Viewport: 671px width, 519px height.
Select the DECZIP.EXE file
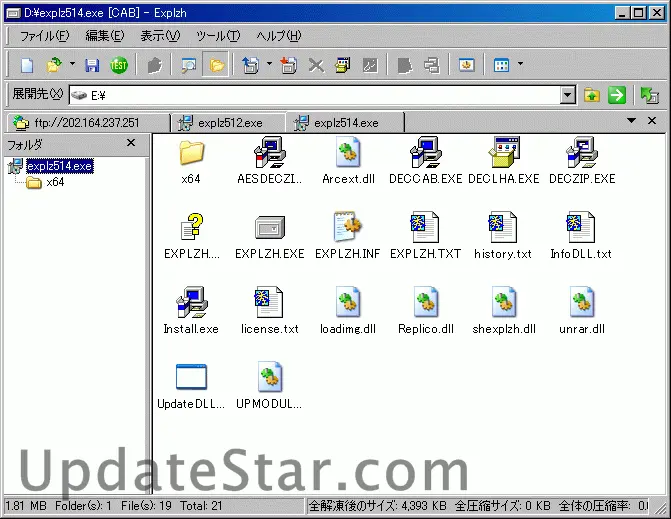pyautogui.click(x=582, y=161)
